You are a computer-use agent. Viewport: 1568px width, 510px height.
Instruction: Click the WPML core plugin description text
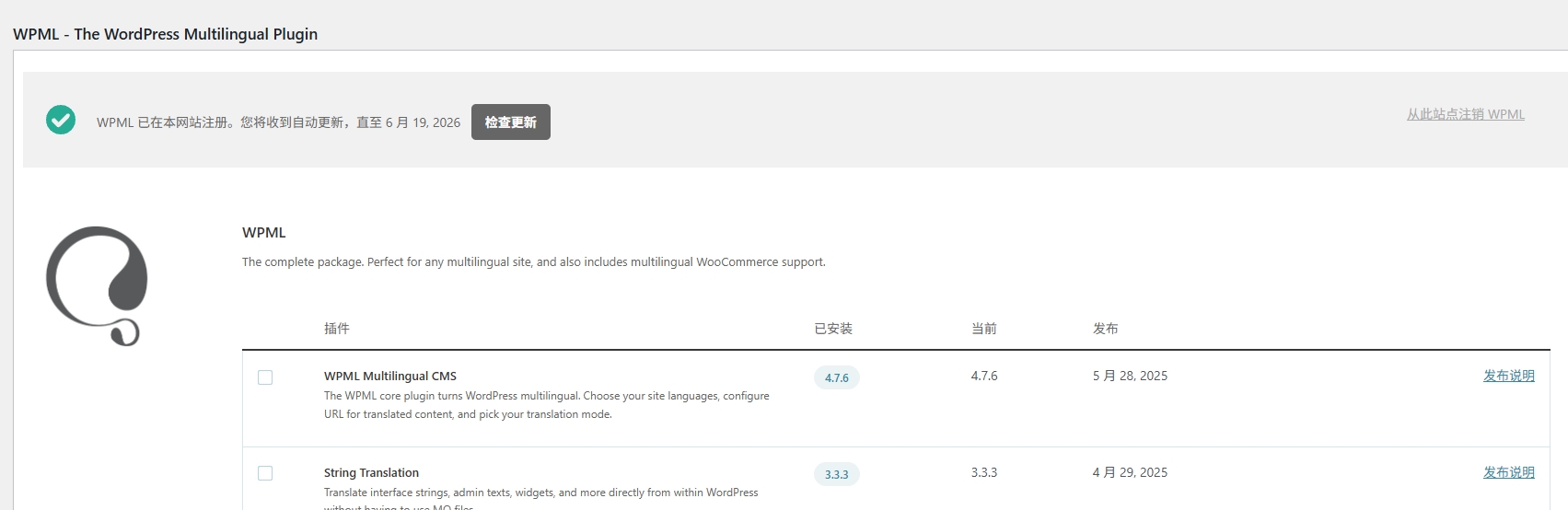547,405
